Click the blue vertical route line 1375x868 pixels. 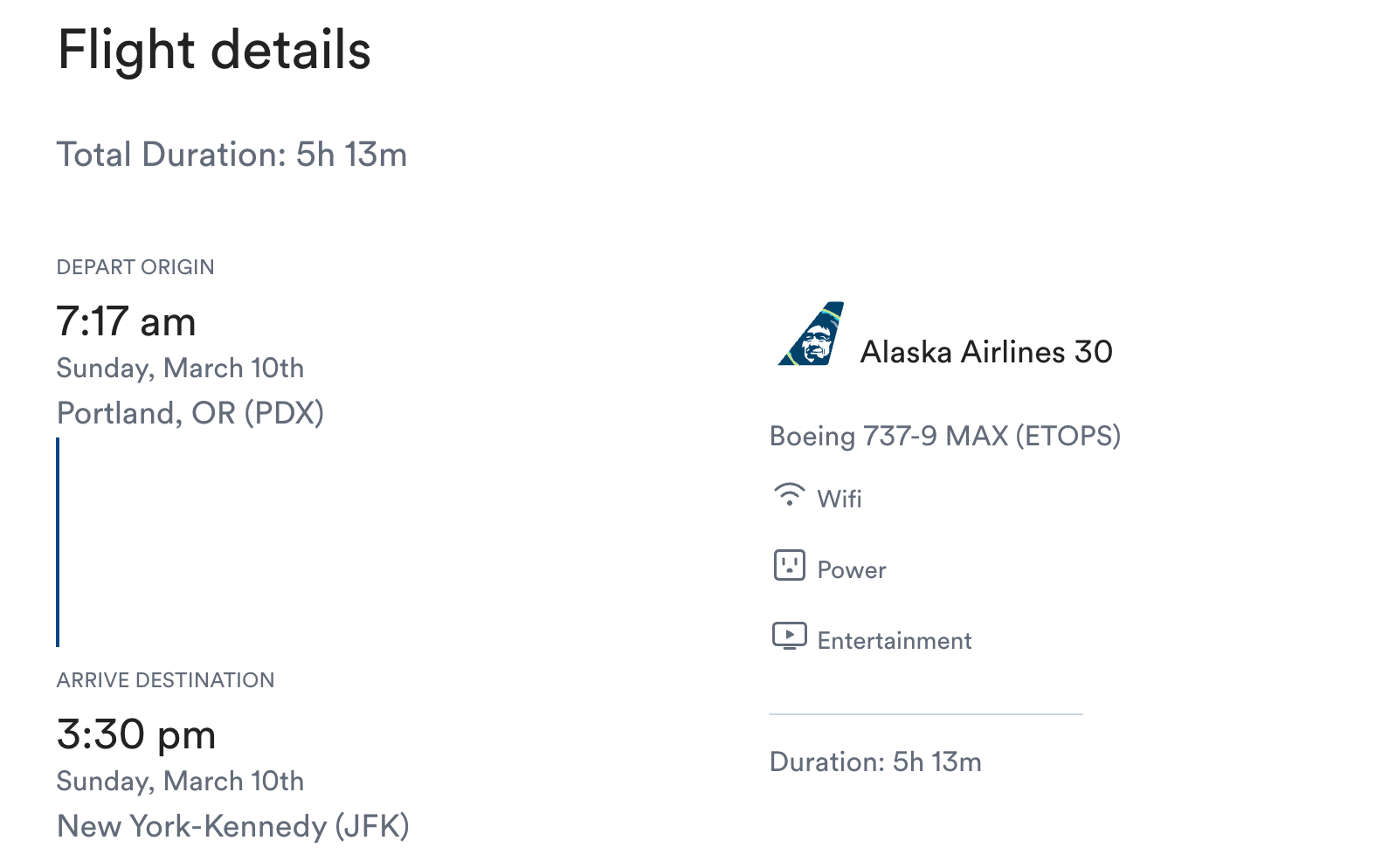pyautogui.click(x=58, y=541)
